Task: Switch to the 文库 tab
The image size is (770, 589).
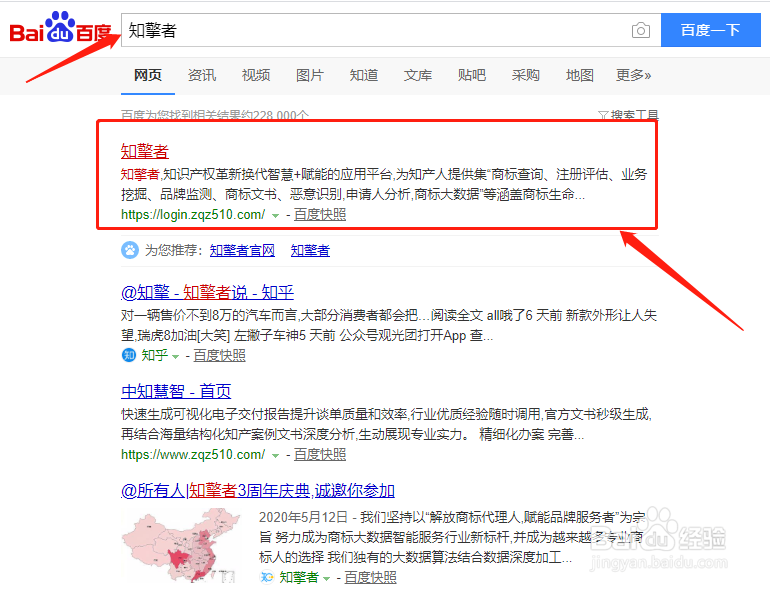Action: coord(418,75)
